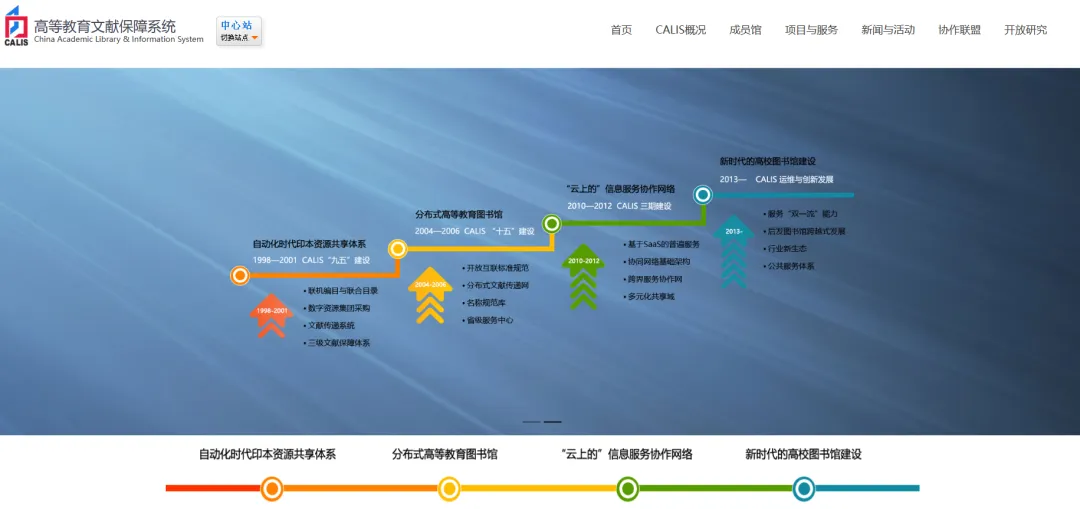1080x509 pixels.
Task: Select 分布式高等教育图书馆 heading below banner
Action: click(x=445, y=455)
